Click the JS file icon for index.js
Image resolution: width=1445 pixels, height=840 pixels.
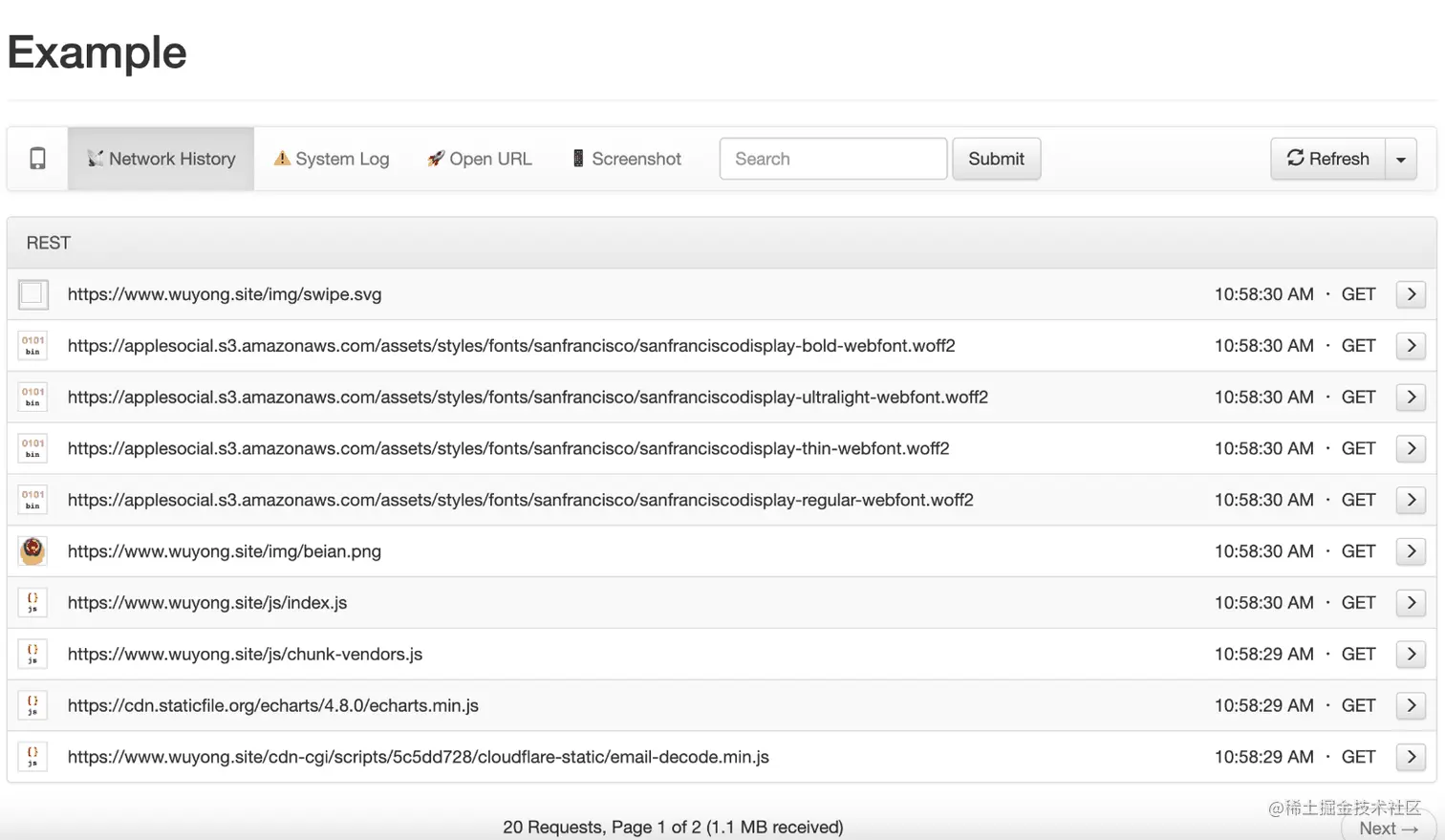[x=32, y=603]
